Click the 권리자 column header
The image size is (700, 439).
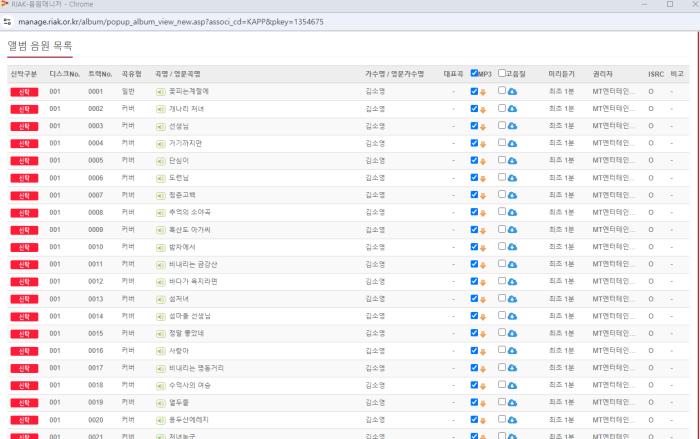coord(602,74)
